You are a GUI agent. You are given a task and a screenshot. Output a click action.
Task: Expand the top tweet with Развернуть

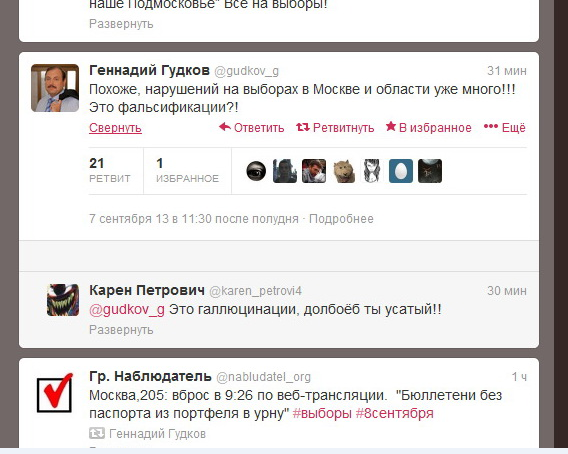pos(121,24)
